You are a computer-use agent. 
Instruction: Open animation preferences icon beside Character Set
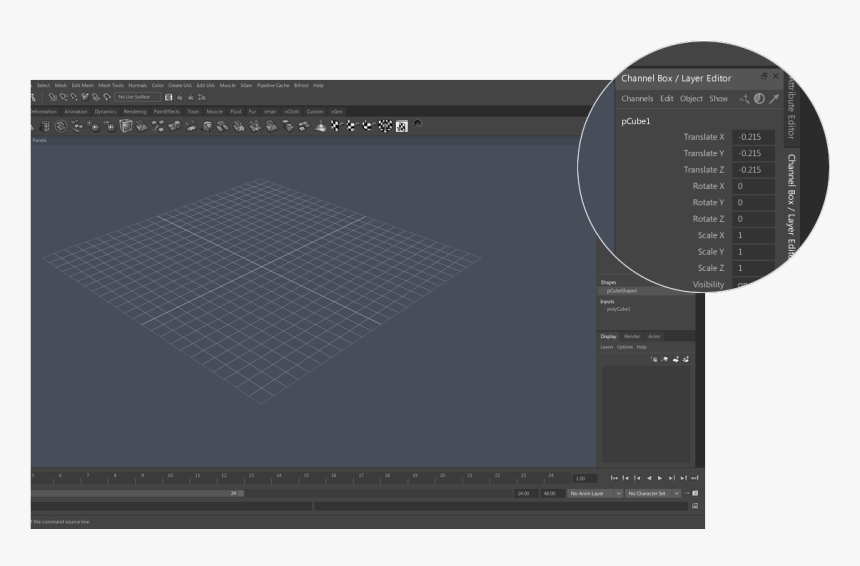coord(695,493)
